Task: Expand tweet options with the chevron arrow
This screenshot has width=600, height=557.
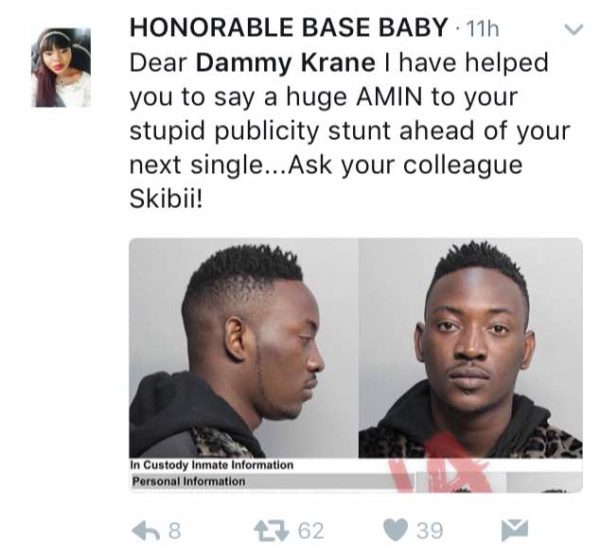Action: coord(573,29)
